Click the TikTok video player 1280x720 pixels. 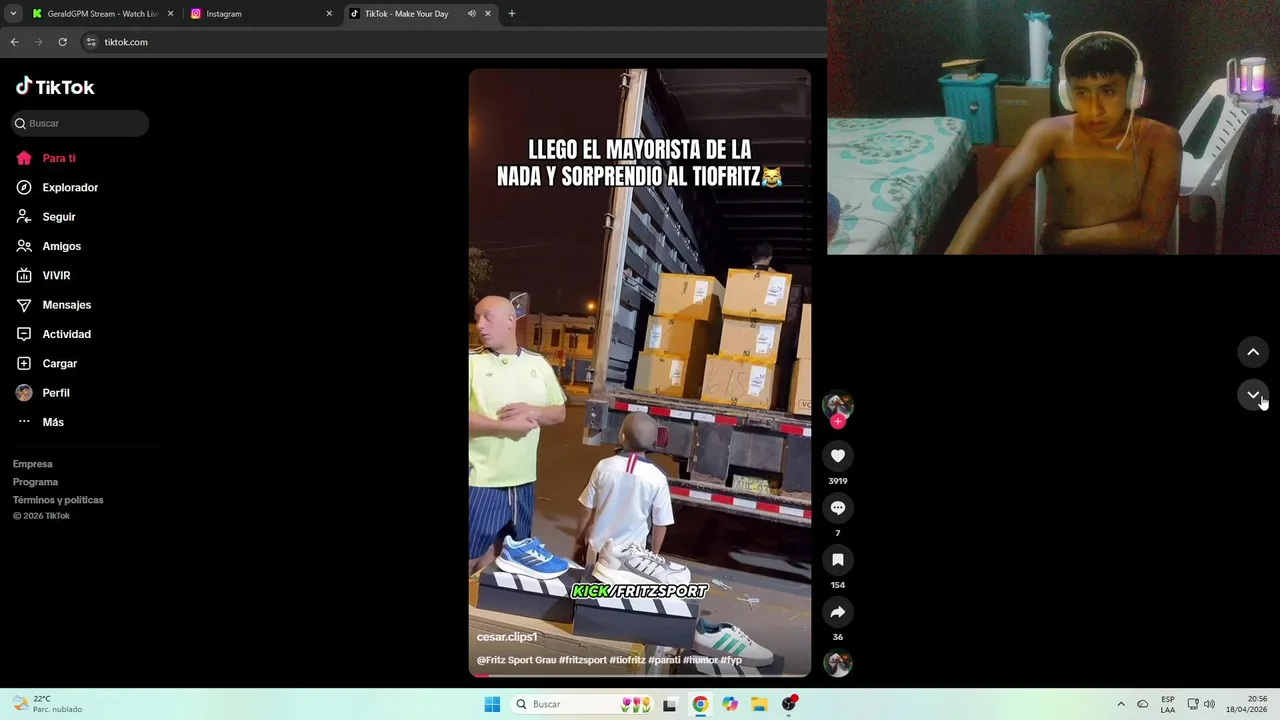point(640,373)
